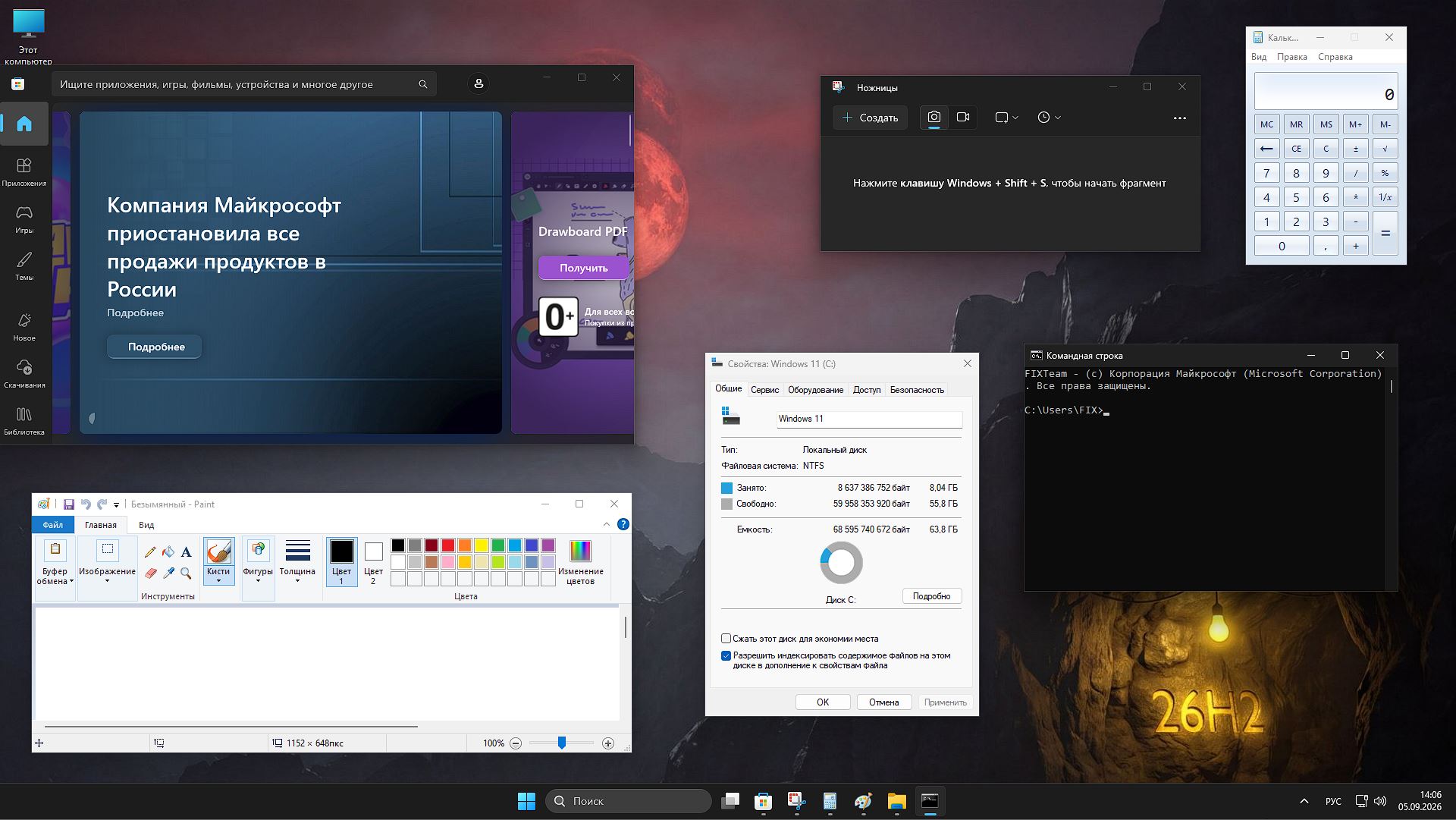Click the Redo arrow in Paint title bar
The width and height of the screenshot is (1456, 820).
[102, 504]
